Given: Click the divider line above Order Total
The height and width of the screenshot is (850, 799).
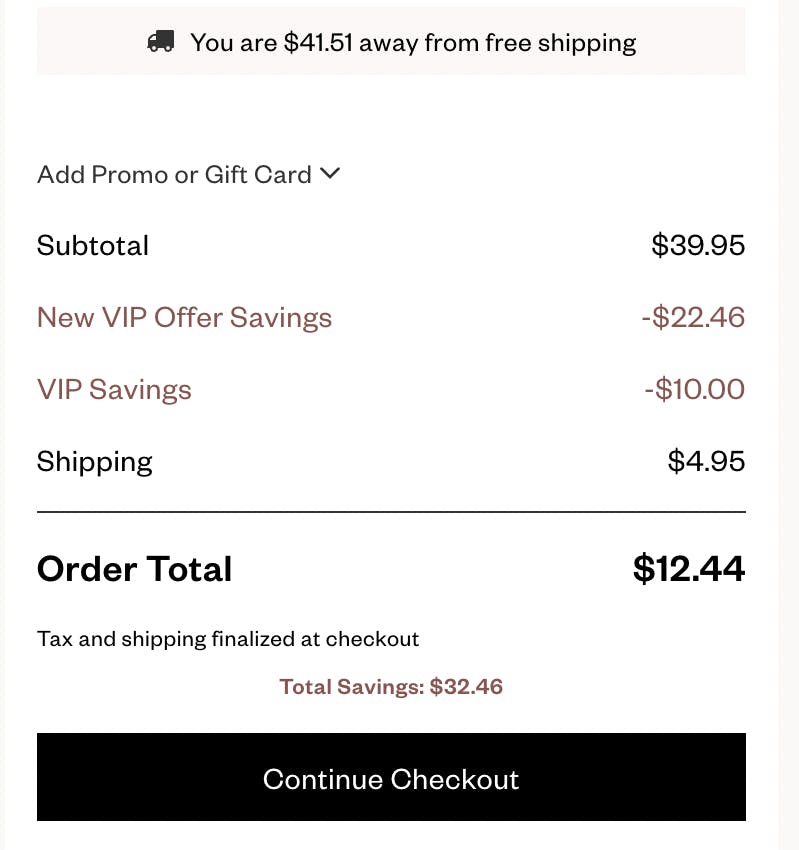Looking at the screenshot, I should pos(391,512).
